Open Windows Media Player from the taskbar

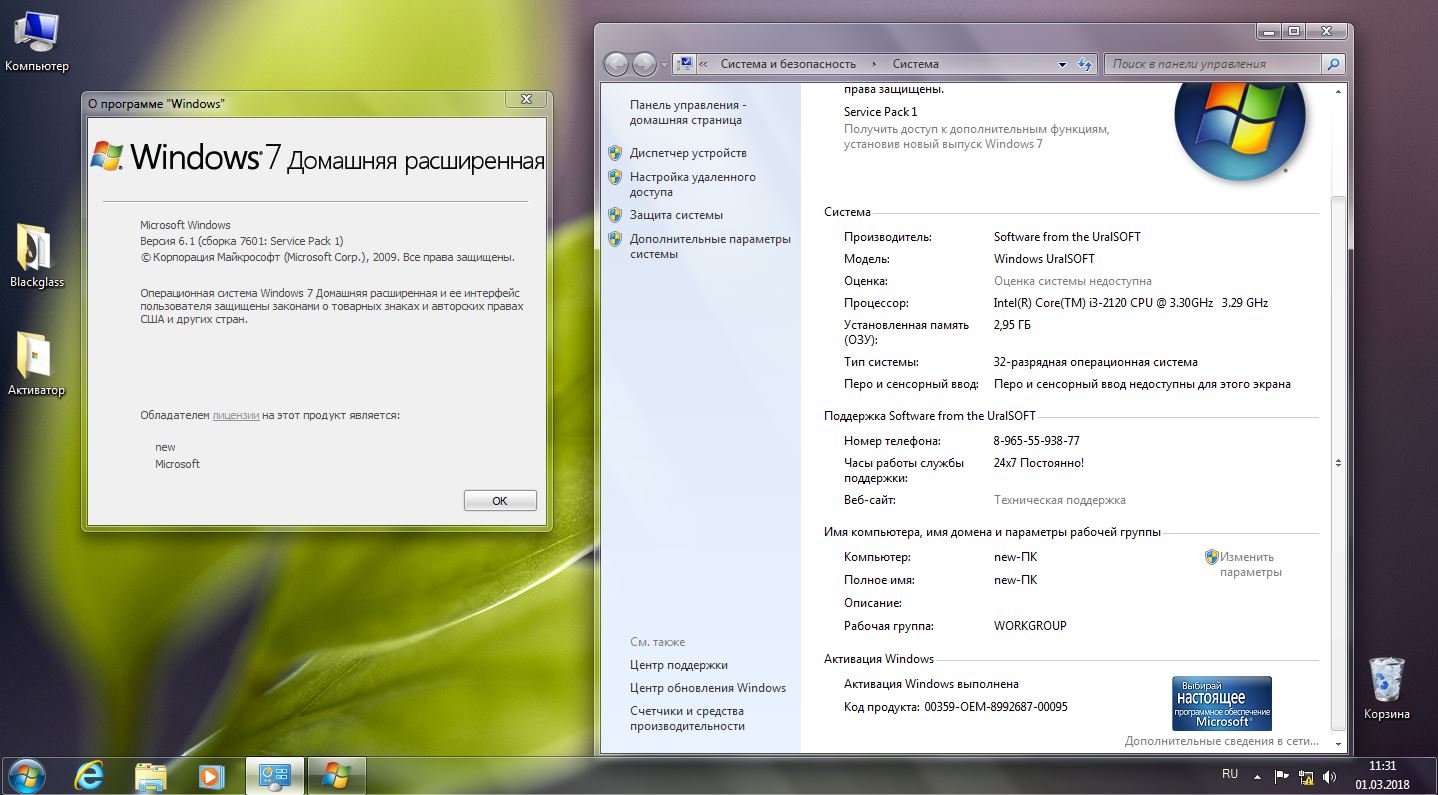coord(210,775)
